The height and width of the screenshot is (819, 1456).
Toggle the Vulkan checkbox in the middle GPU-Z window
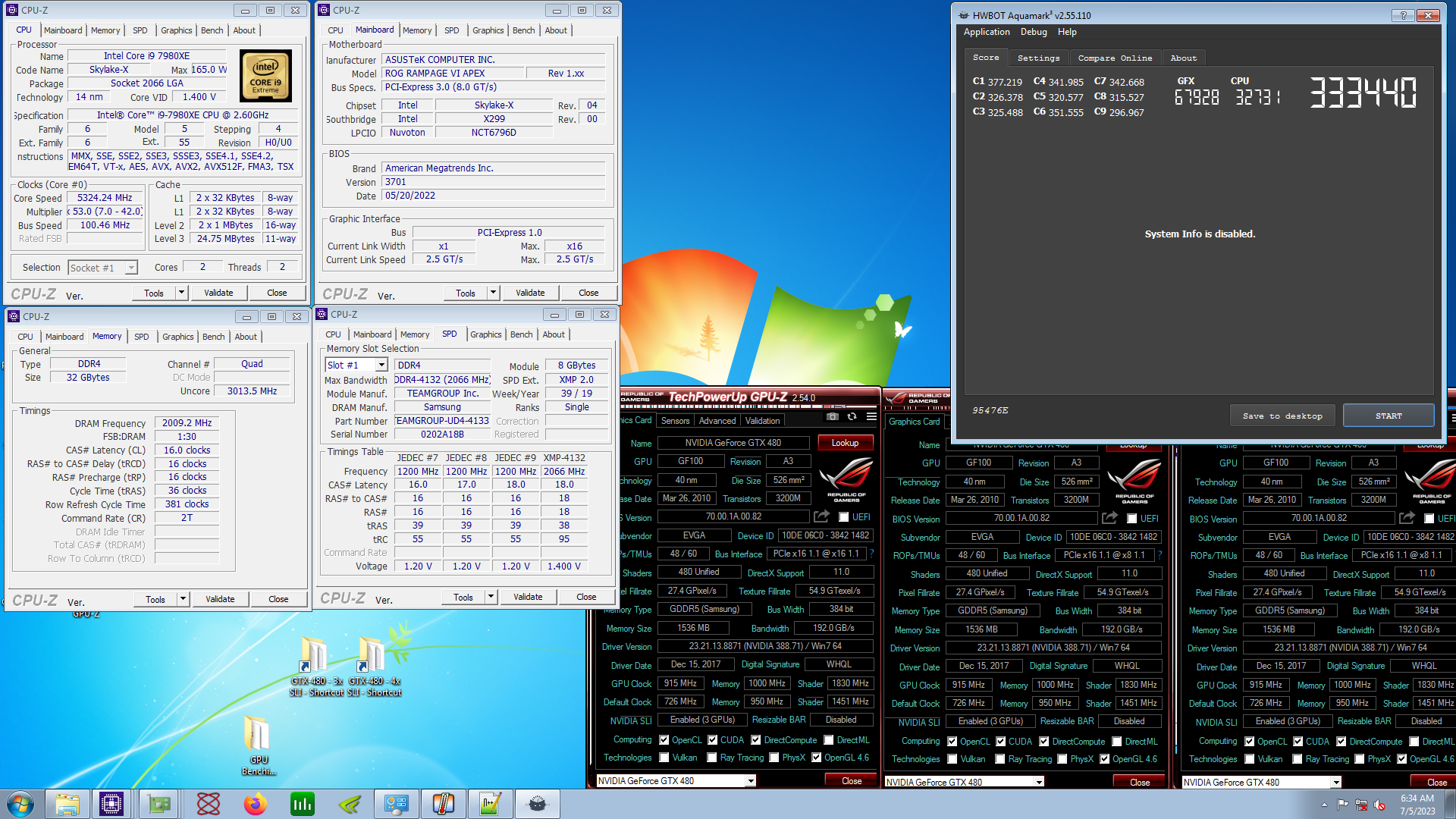click(x=952, y=759)
